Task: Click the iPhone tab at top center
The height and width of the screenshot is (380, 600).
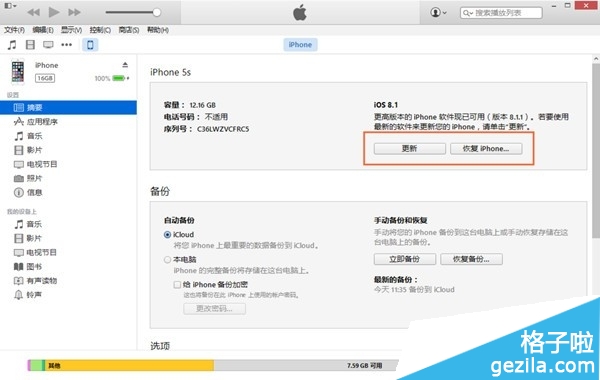Action: [x=300, y=45]
